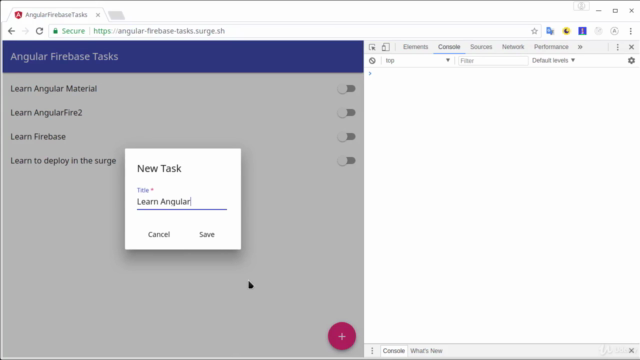This screenshot has width=640, height=360.
Task: Click the console prompt chevron
Action: 370,73
